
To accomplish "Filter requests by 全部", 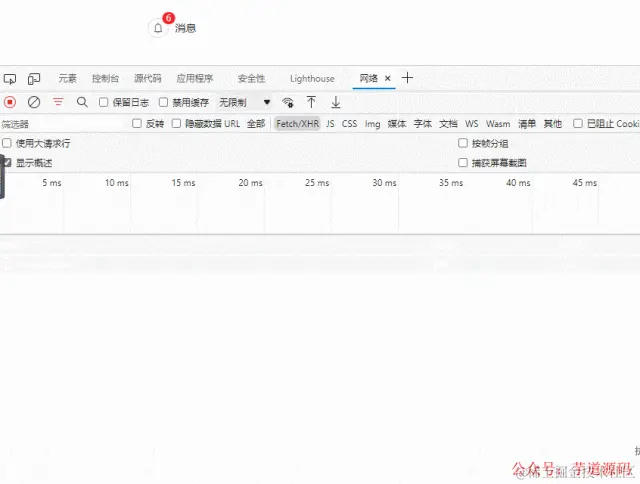I will [256, 123].
